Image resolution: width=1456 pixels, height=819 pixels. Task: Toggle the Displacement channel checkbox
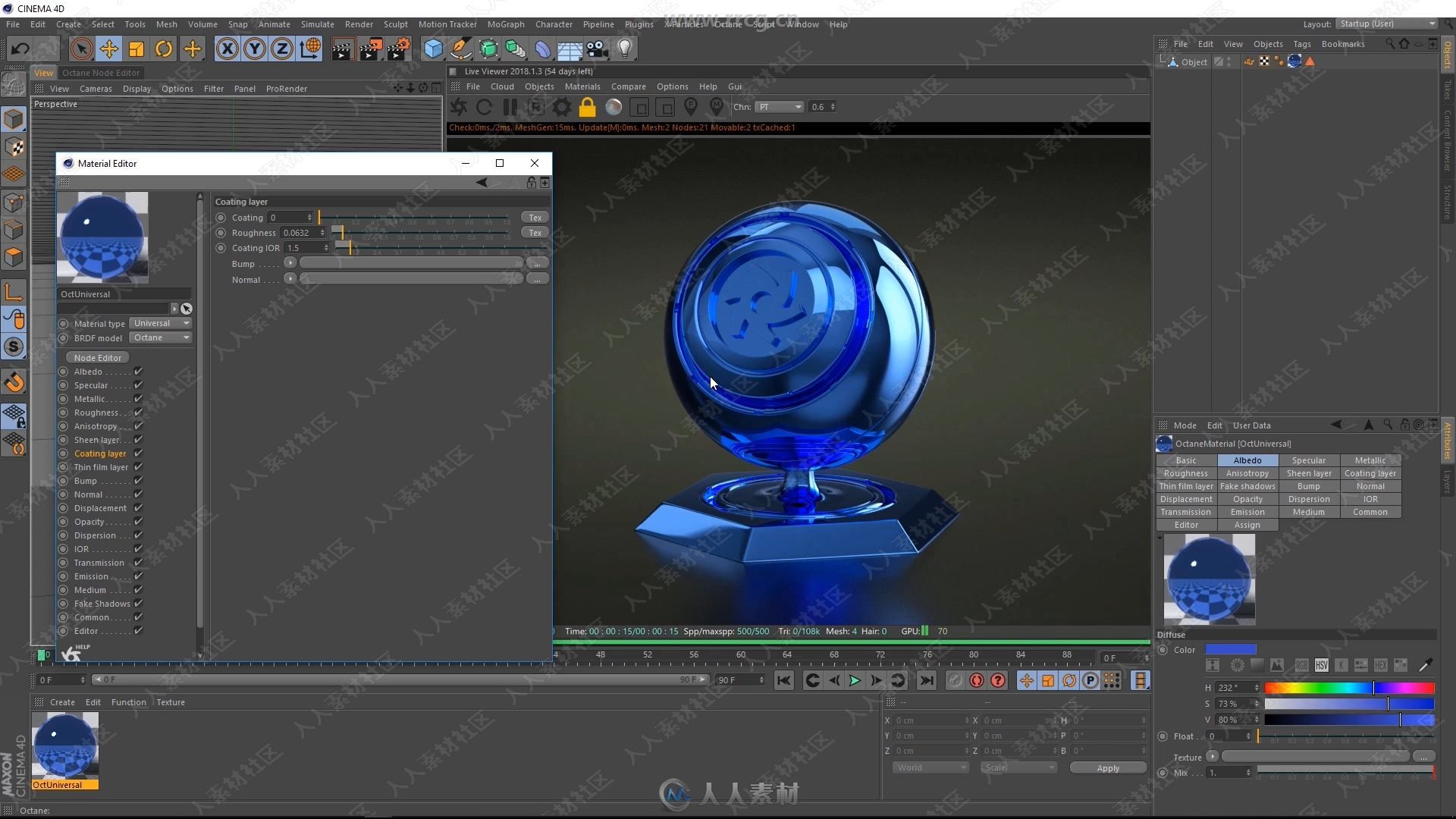(x=138, y=508)
